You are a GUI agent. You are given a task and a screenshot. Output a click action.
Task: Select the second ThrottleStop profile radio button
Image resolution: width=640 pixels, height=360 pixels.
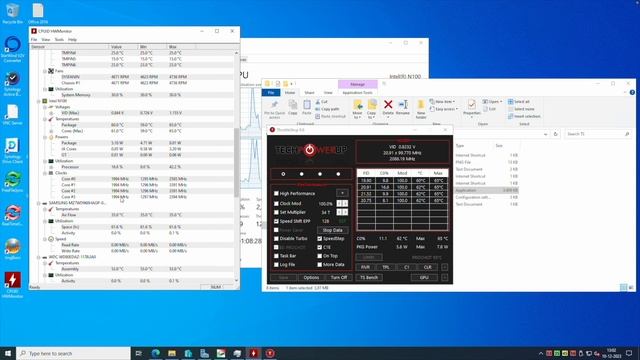click(x=302, y=174)
